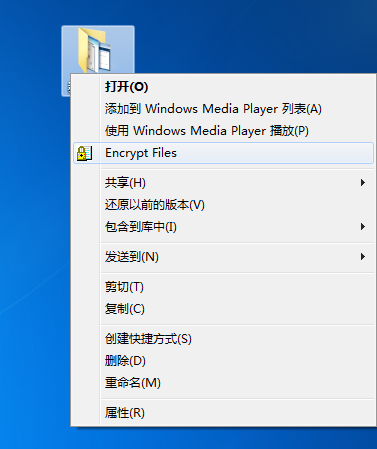Open the 共享(H) submenu
Viewport: 377px width, 449px height.
pyautogui.click(x=223, y=183)
